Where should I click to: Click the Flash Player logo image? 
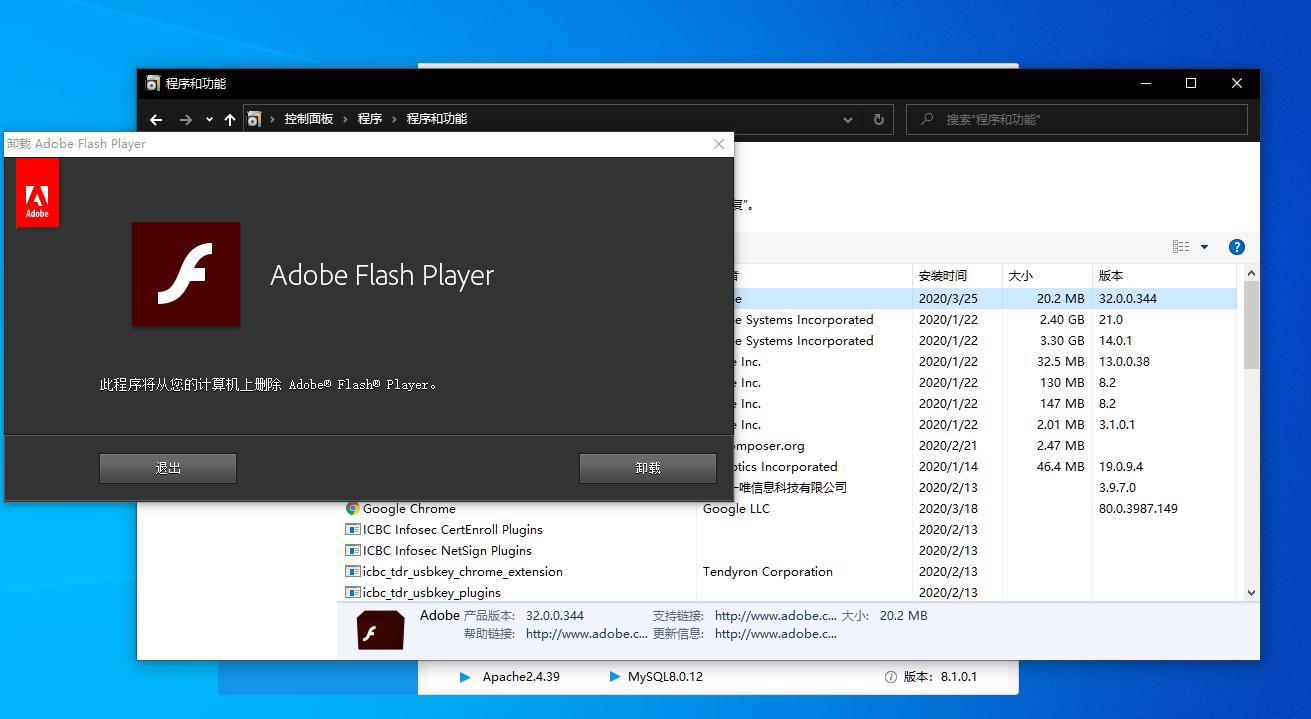coord(186,274)
